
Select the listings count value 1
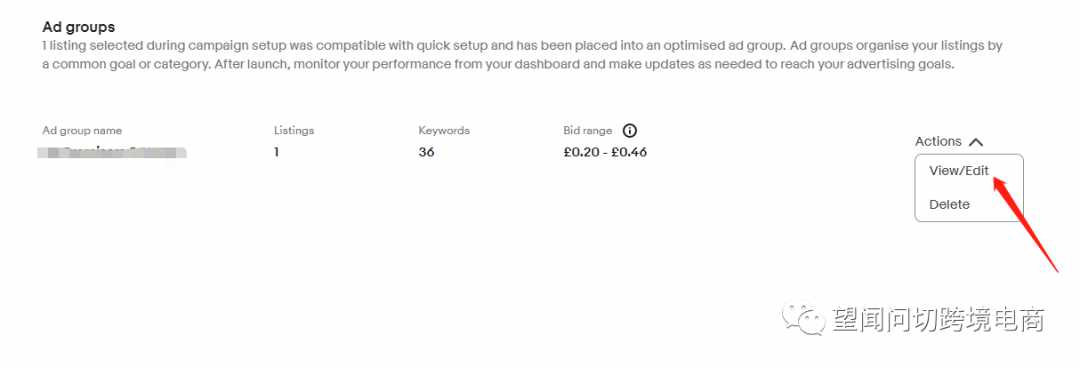pyautogui.click(x=276, y=152)
